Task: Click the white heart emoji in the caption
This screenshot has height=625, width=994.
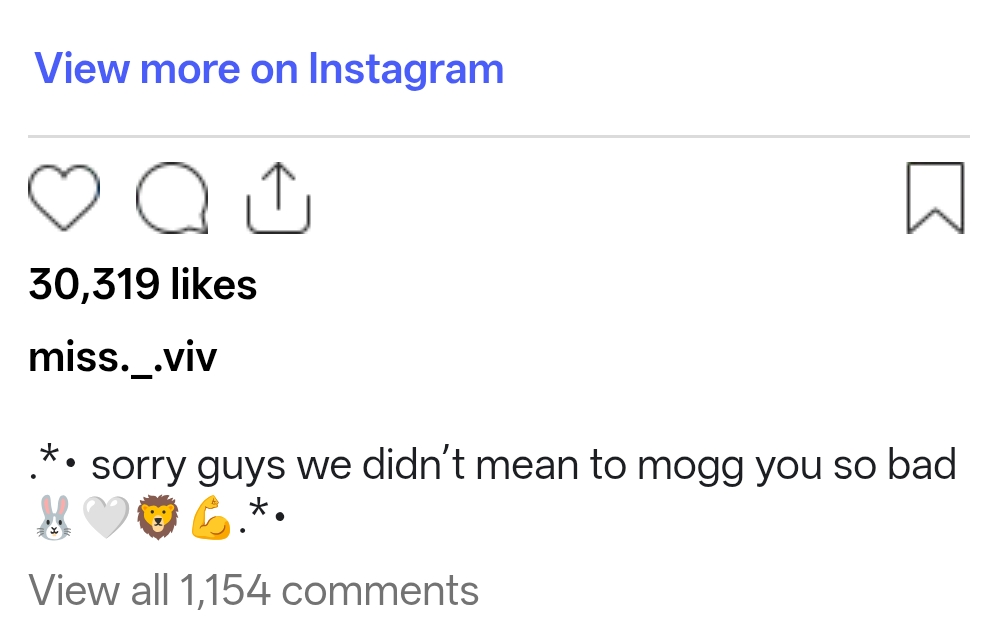Action: pyautogui.click(x=106, y=517)
